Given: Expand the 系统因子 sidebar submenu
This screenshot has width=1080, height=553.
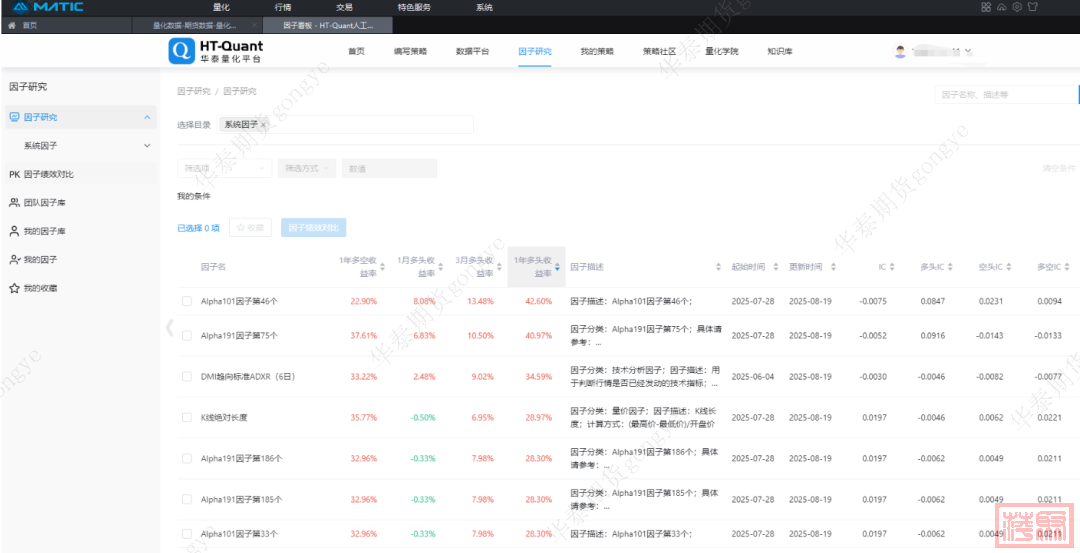Looking at the screenshot, I should pyautogui.click(x=147, y=146).
